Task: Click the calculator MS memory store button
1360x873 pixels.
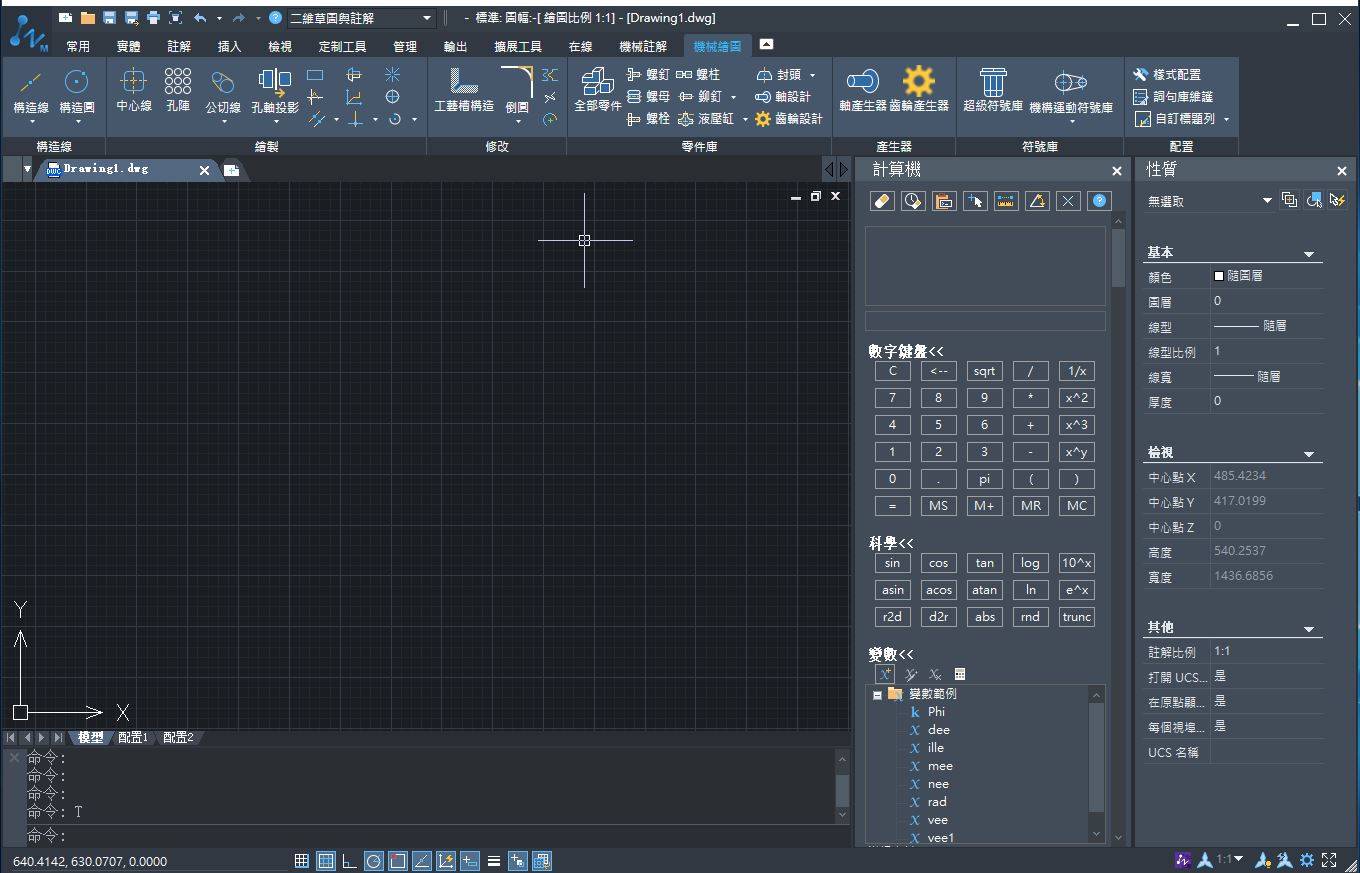Action: (939, 506)
